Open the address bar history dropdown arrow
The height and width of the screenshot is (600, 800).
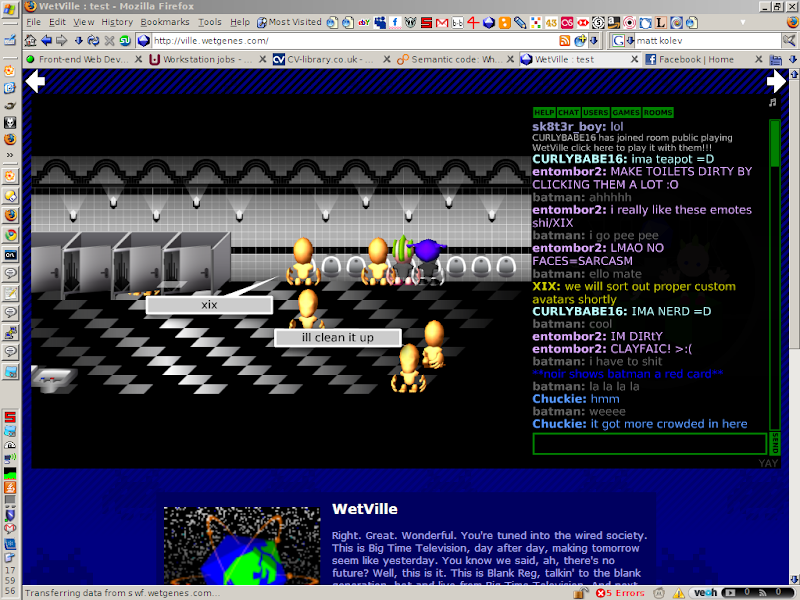(593, 40)
